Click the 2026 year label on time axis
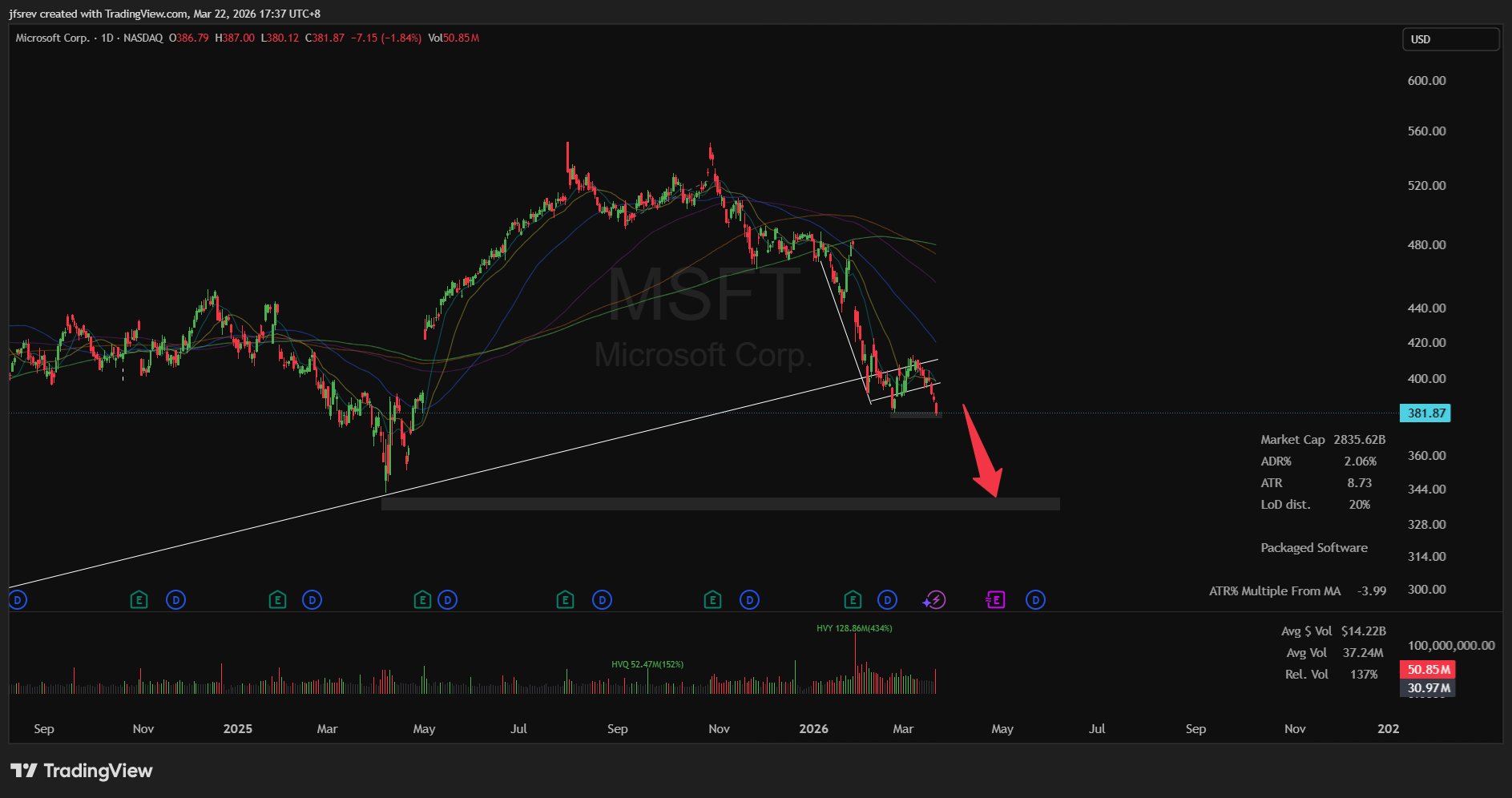The height and width of the screenshot is (798, 1512). [x=814, y=729]
